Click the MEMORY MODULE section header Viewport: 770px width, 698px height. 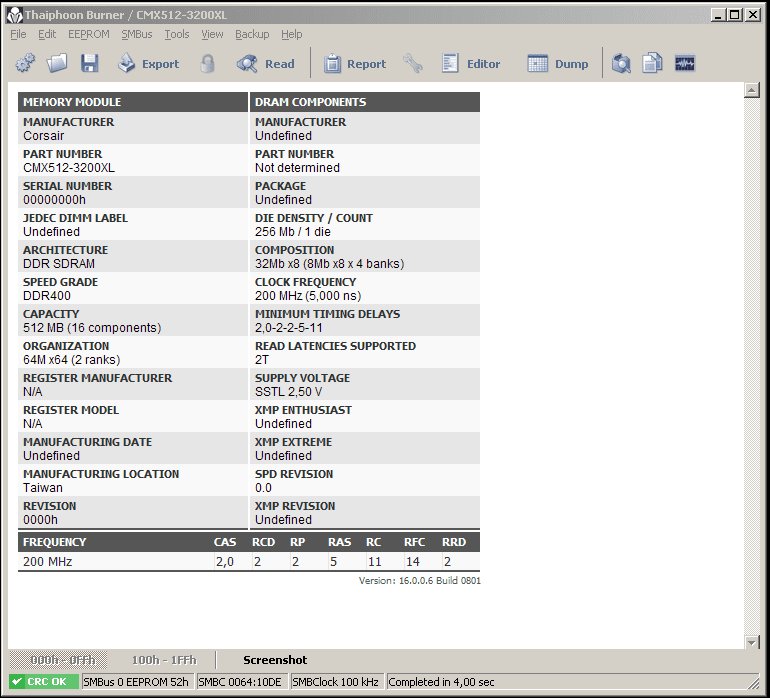(x=133, y=102)
